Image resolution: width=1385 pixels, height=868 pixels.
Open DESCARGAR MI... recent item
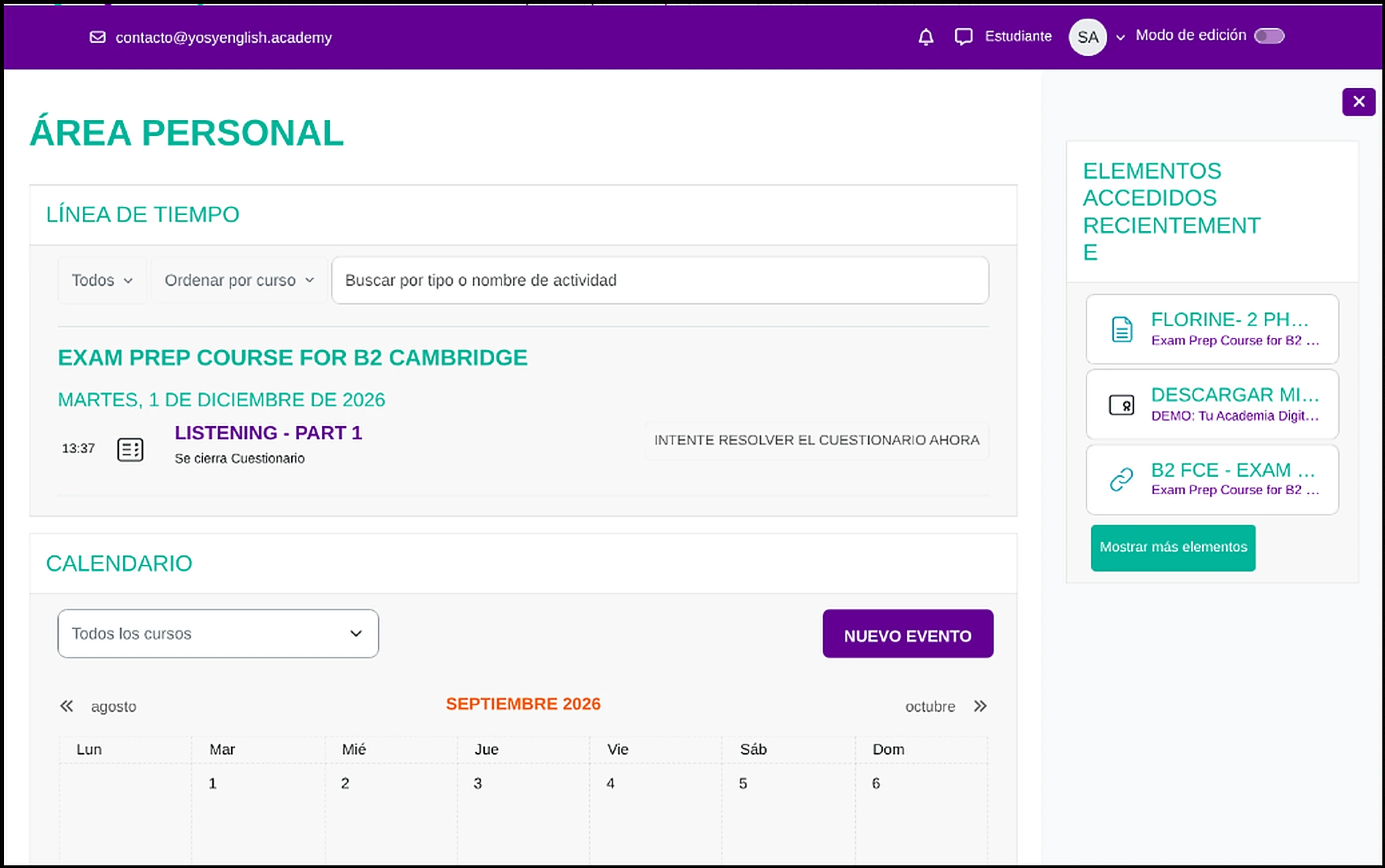[x=1212, y=405]
